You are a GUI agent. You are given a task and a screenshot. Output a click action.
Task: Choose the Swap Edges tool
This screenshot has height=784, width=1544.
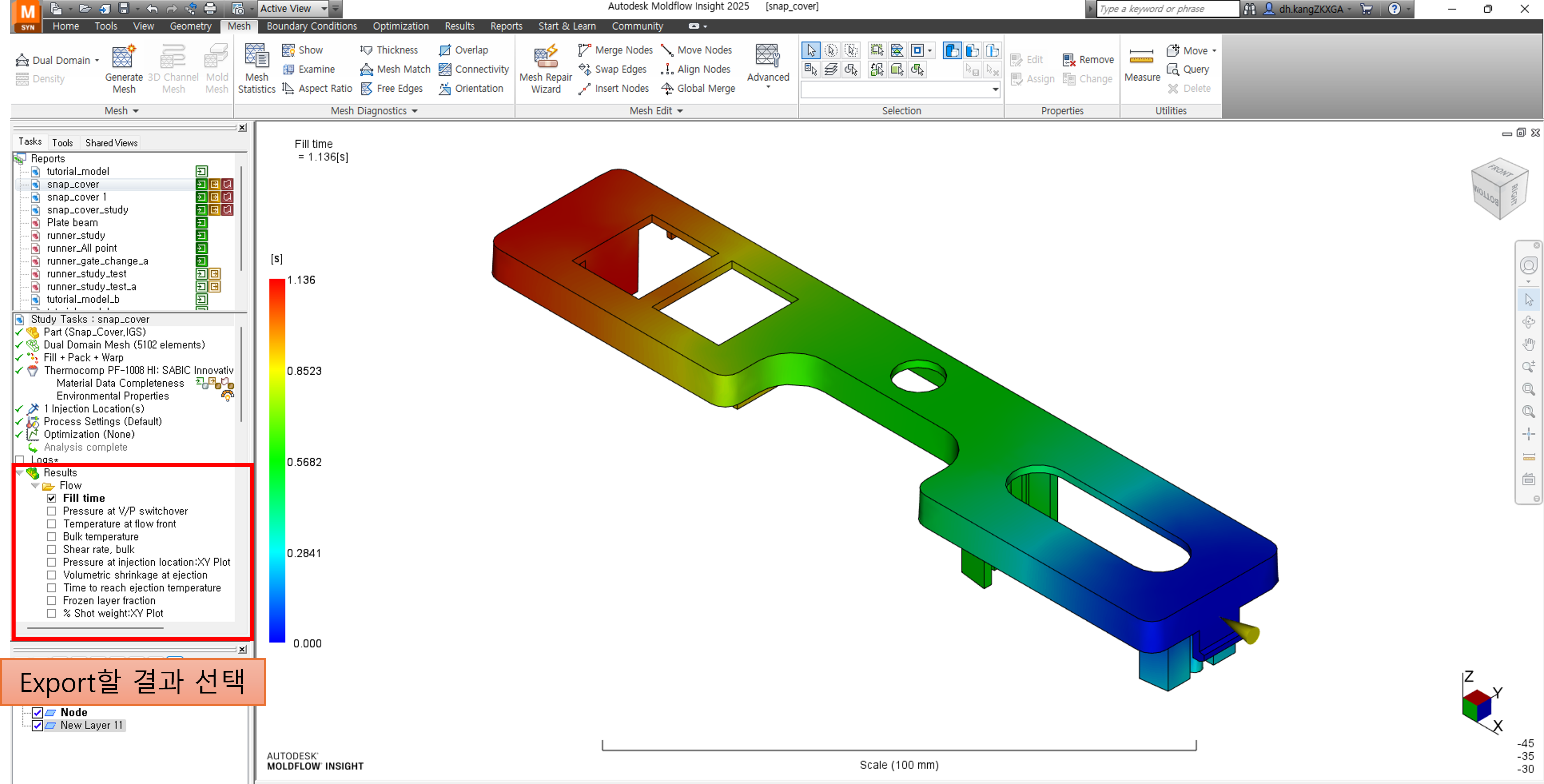click(x=612, y=70)
